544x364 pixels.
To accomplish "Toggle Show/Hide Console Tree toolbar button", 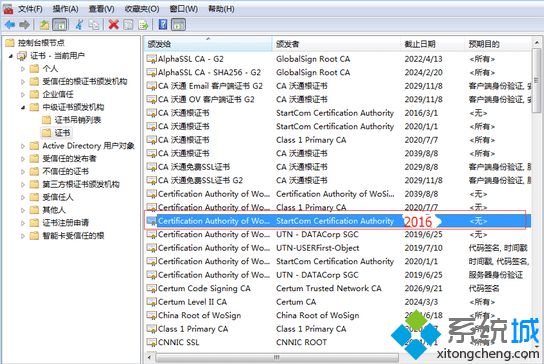I will 60,25.
